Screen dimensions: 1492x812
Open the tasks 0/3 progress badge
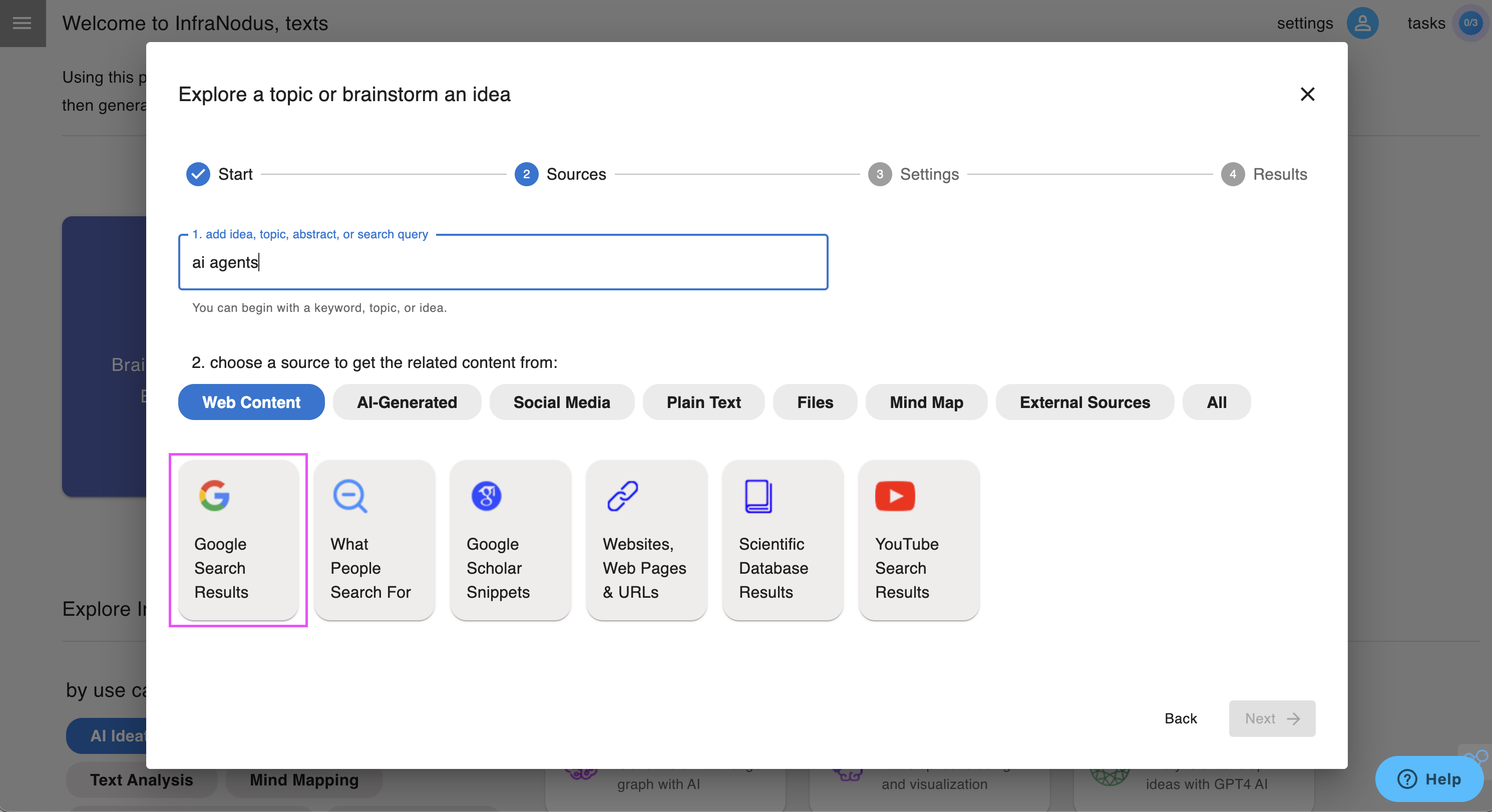(1470, 23)
